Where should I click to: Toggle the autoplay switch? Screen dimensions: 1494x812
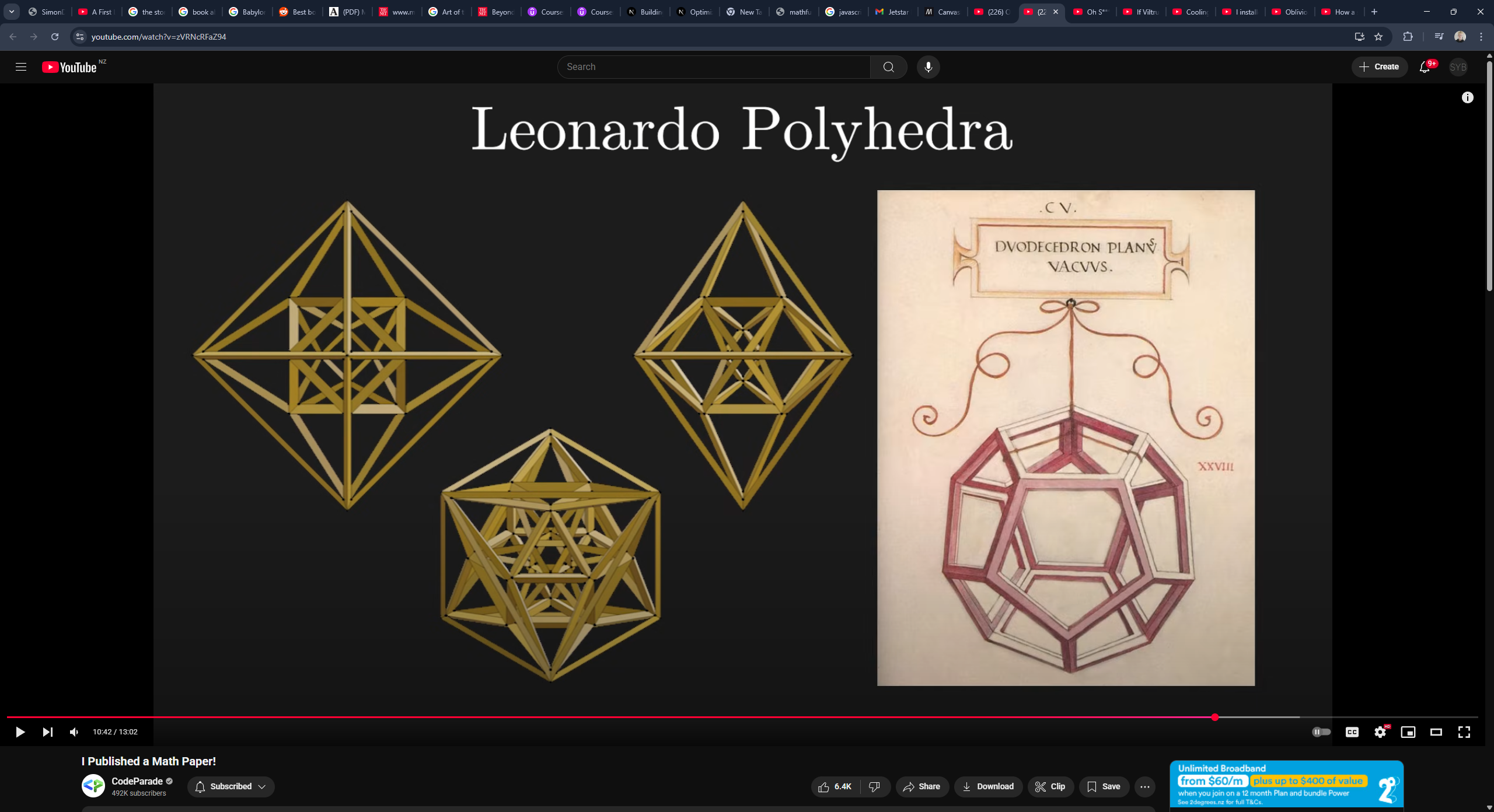(1321, 732)
